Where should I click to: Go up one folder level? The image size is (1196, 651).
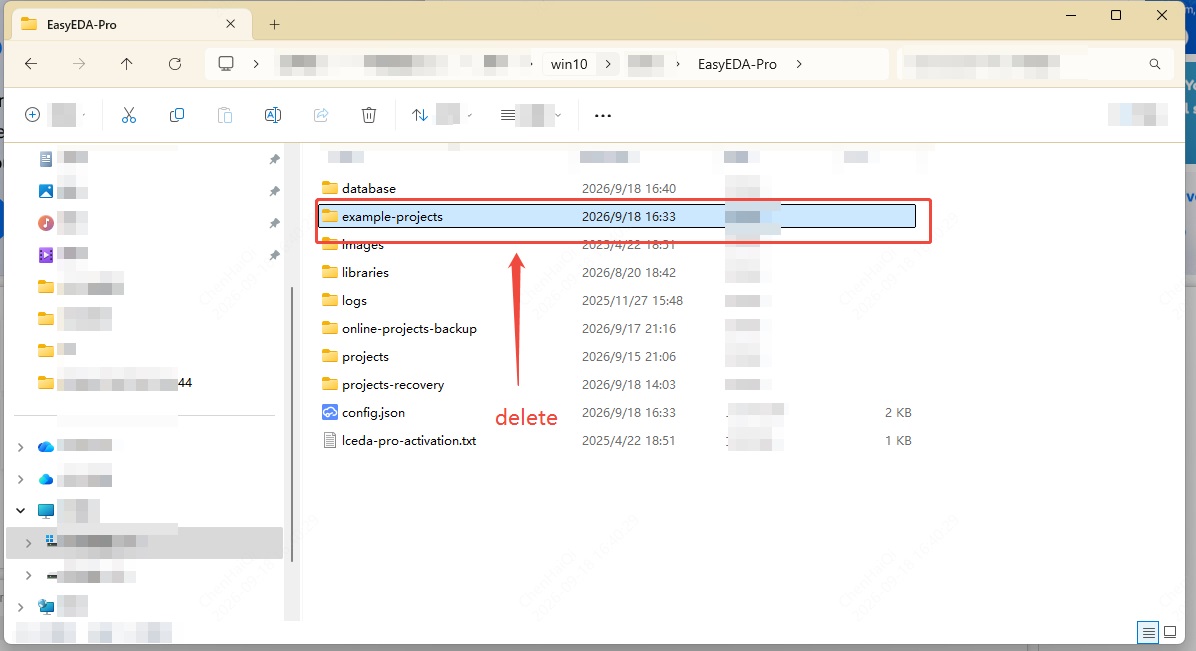[x=127, y=64]
